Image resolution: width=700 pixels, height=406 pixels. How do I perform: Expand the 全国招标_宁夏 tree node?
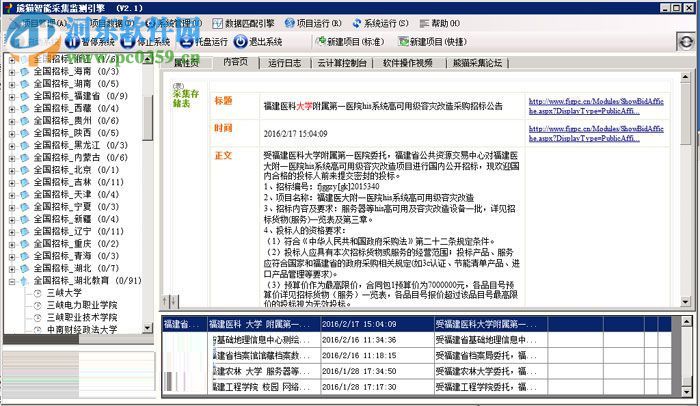[x=12, y=207]
